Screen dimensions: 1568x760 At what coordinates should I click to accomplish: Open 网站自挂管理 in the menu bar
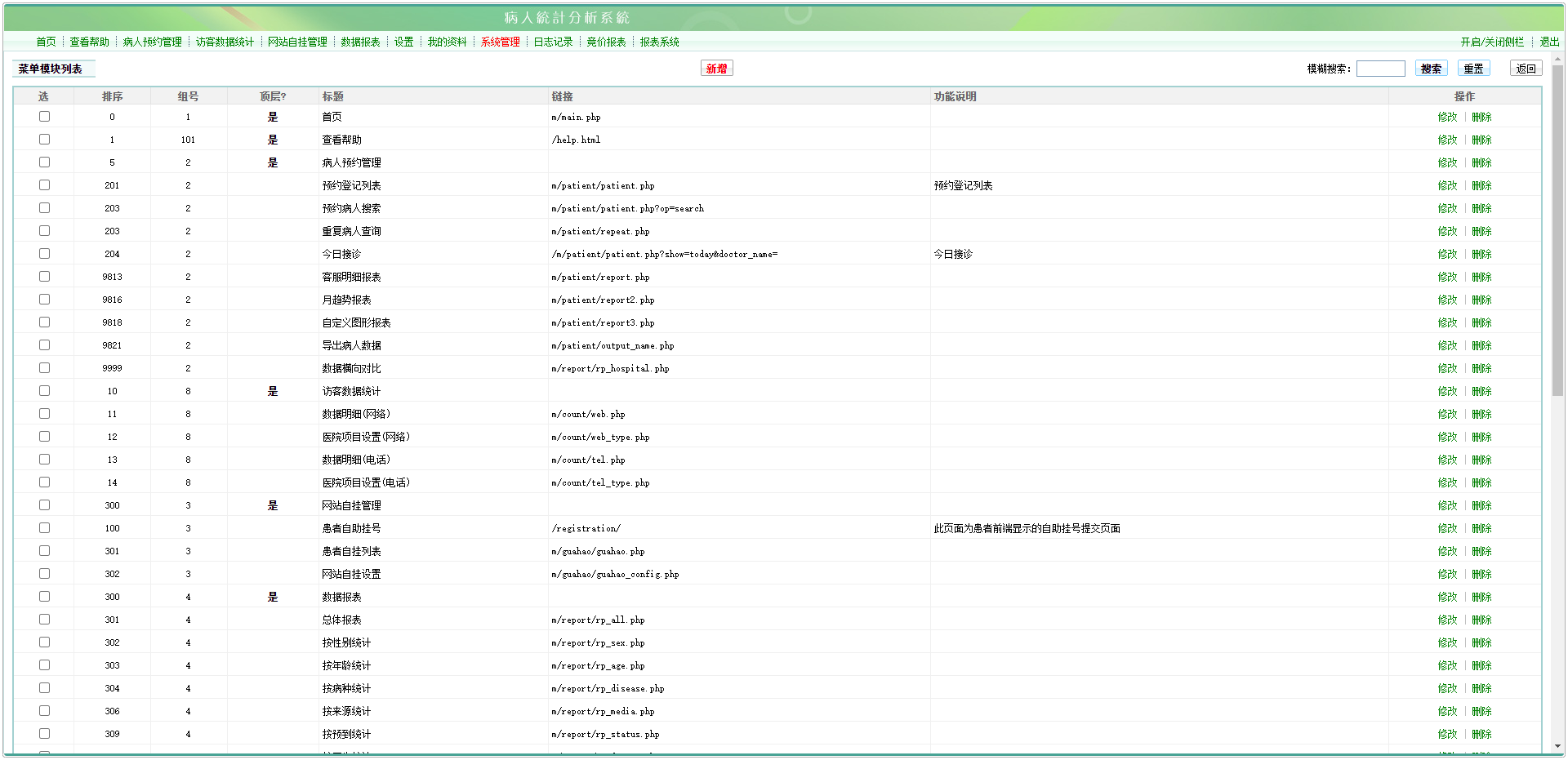[297, 42]
